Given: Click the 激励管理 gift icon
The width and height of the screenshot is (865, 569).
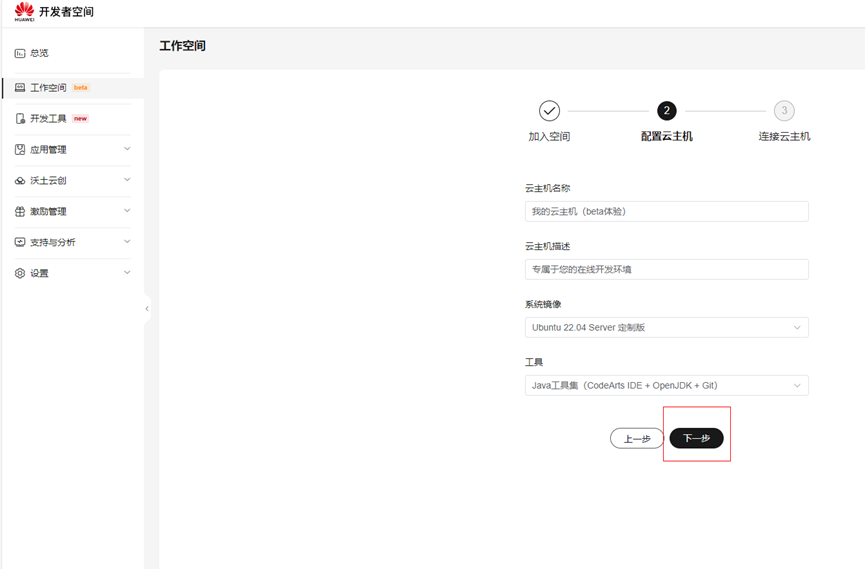Looking at the screenshot, I should click(20, 211).
